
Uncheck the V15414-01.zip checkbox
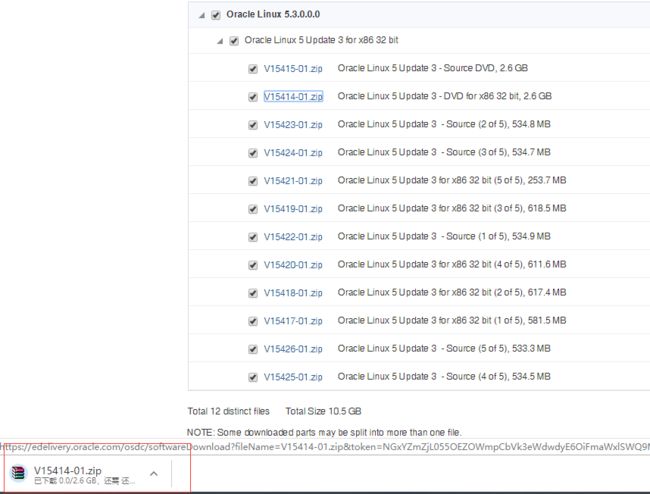tap(252, 97)
